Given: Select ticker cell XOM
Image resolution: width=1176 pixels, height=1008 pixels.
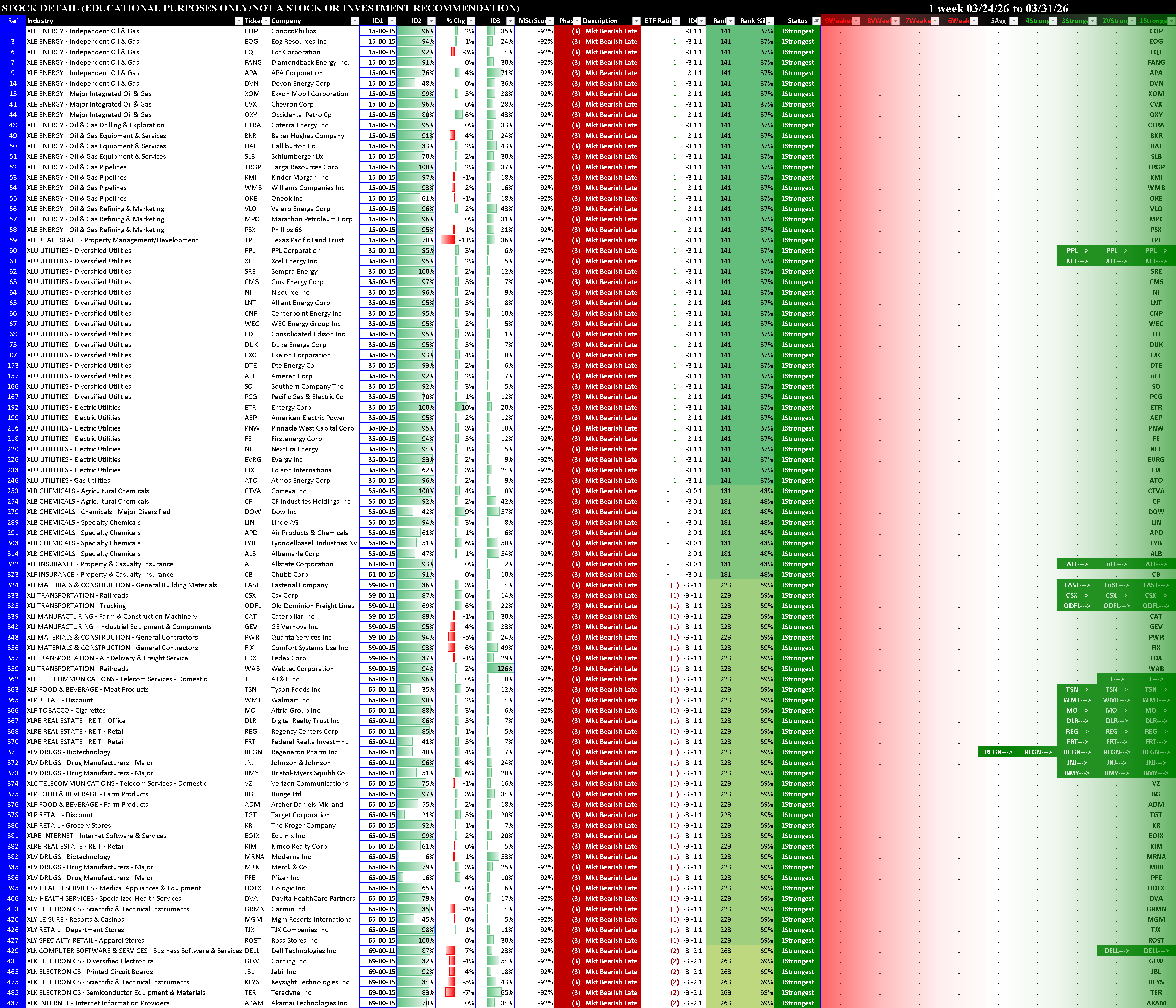Looking at the screenshot, I should [251, 94].
